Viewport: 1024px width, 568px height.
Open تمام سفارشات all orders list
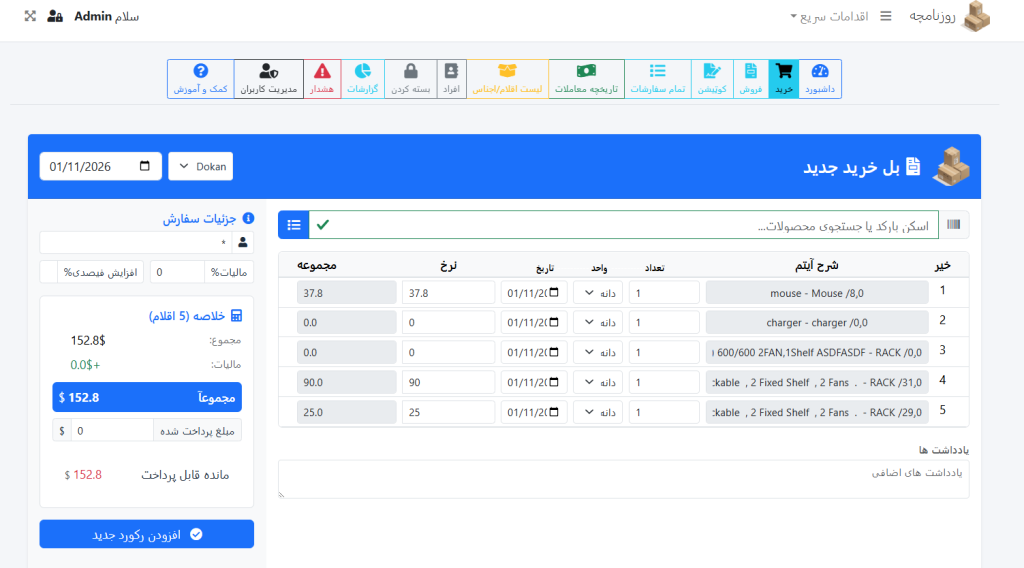coord(658,79)
